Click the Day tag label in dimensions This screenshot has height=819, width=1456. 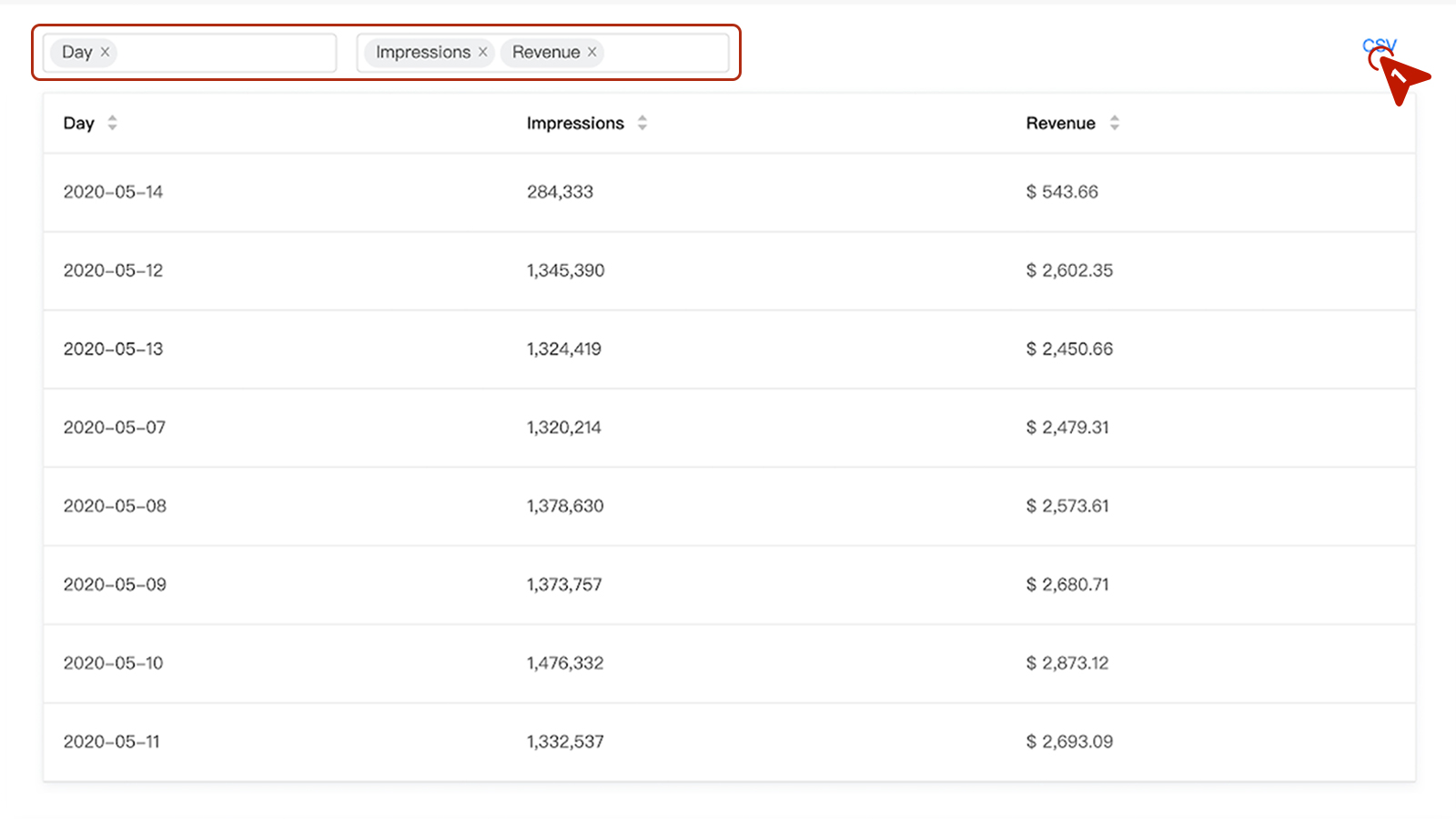[x=77, y=53]
